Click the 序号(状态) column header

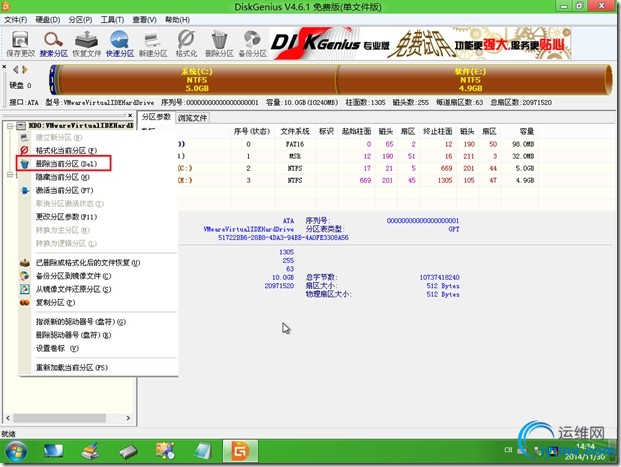tap(252, 132)
